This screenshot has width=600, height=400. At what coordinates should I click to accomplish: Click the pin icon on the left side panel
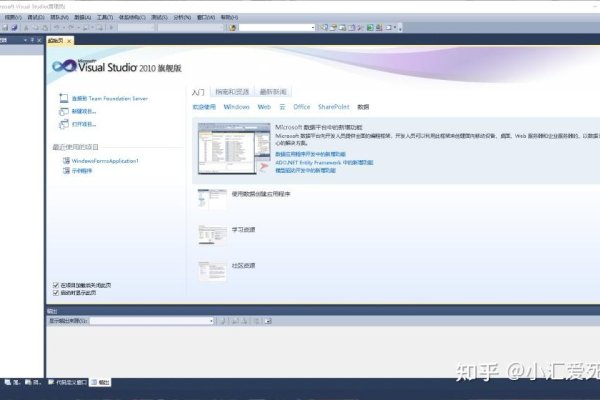[32, 40]
